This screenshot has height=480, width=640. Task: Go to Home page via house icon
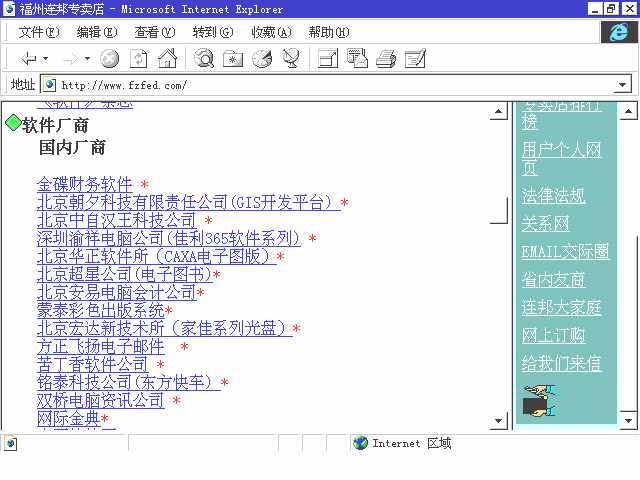coord(167,59)
